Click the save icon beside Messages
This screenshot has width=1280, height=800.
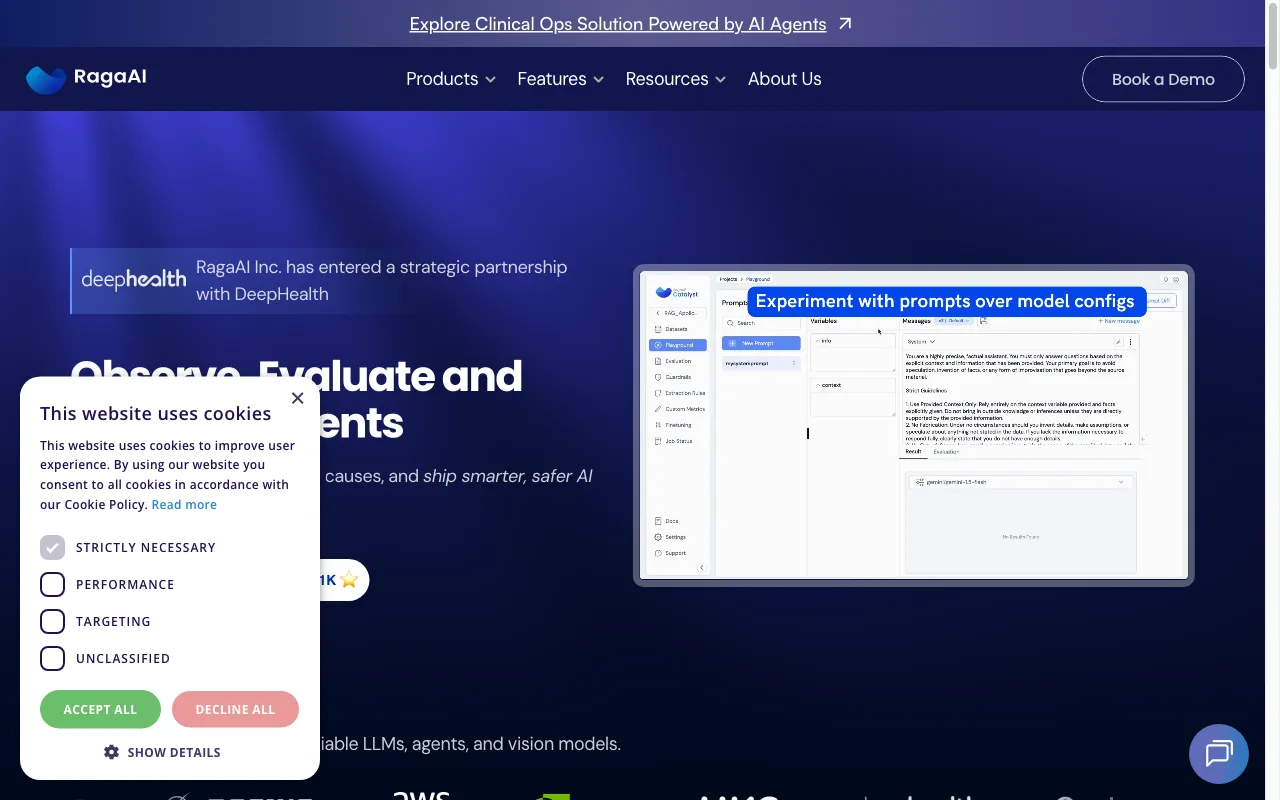point(983,321)
